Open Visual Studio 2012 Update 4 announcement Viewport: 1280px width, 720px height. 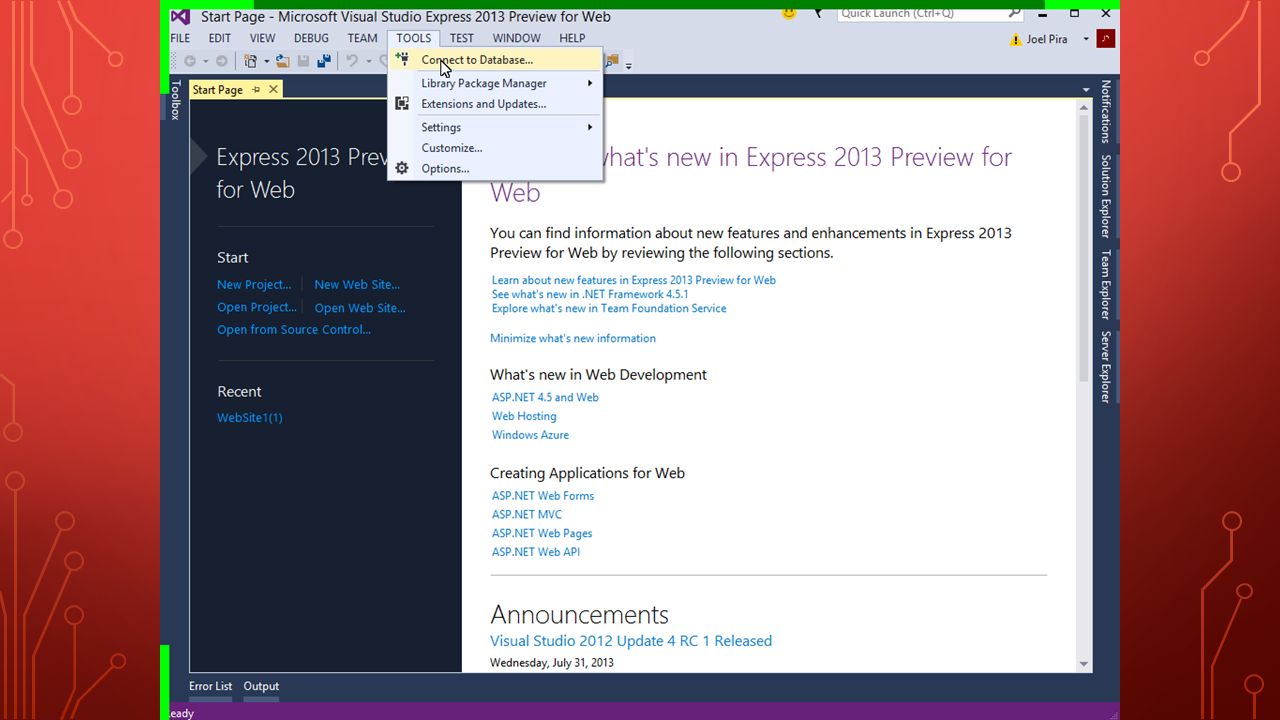(631, 641)
